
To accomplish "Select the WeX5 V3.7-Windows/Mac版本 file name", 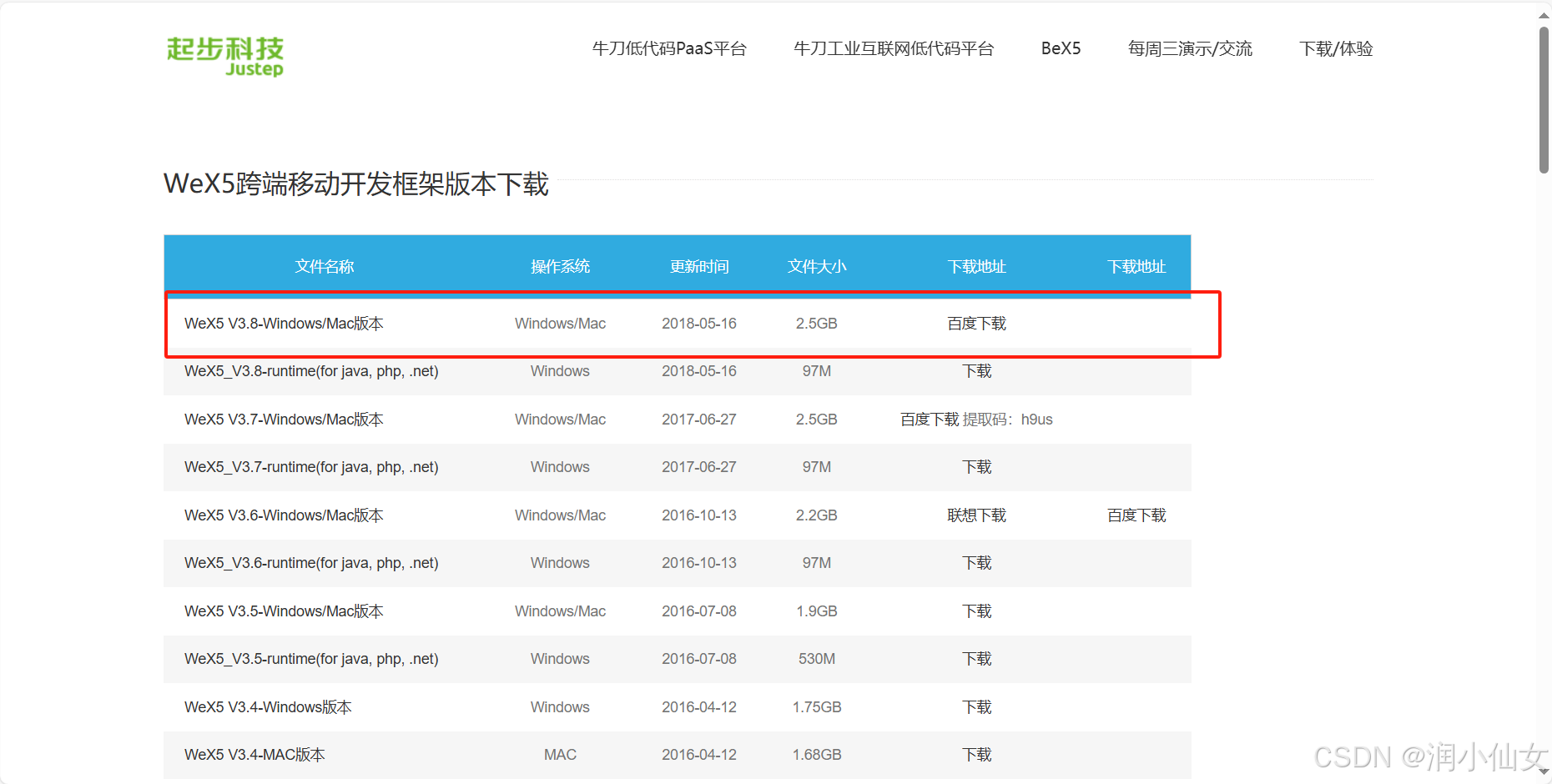I will (284, 420).
